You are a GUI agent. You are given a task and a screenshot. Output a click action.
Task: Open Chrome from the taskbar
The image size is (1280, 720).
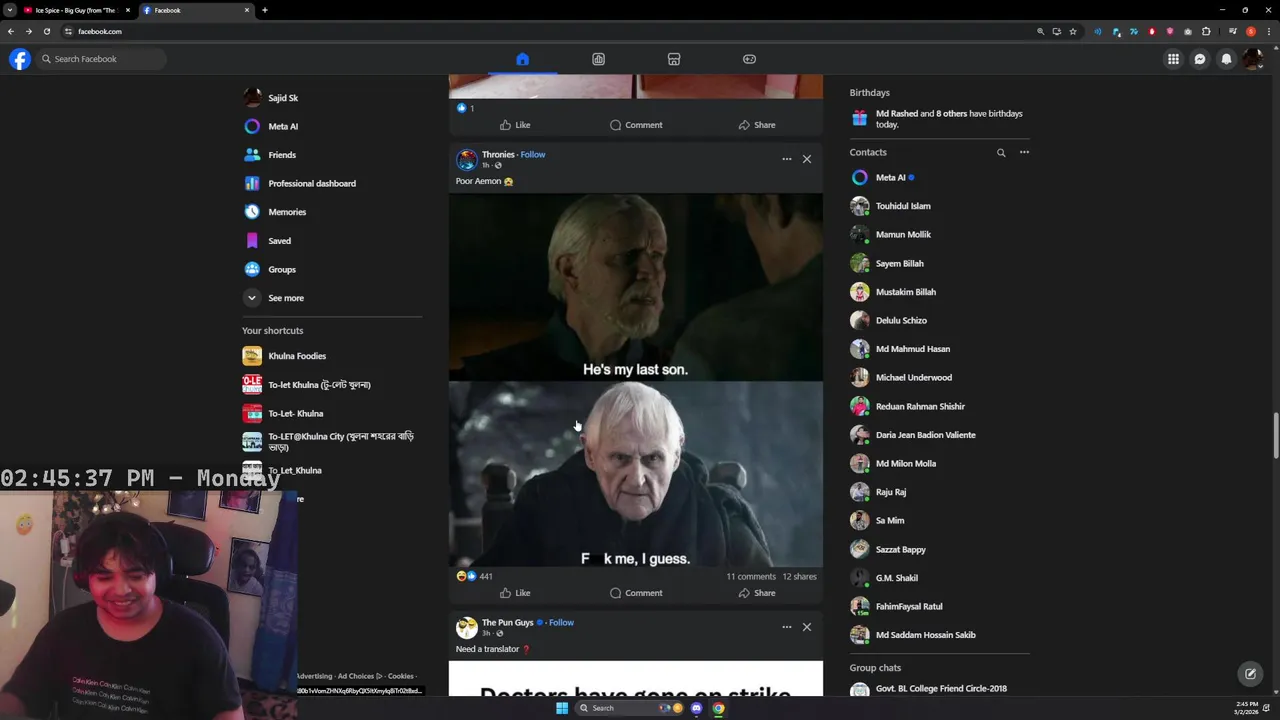pyautogui.click(x=718, y=708)
